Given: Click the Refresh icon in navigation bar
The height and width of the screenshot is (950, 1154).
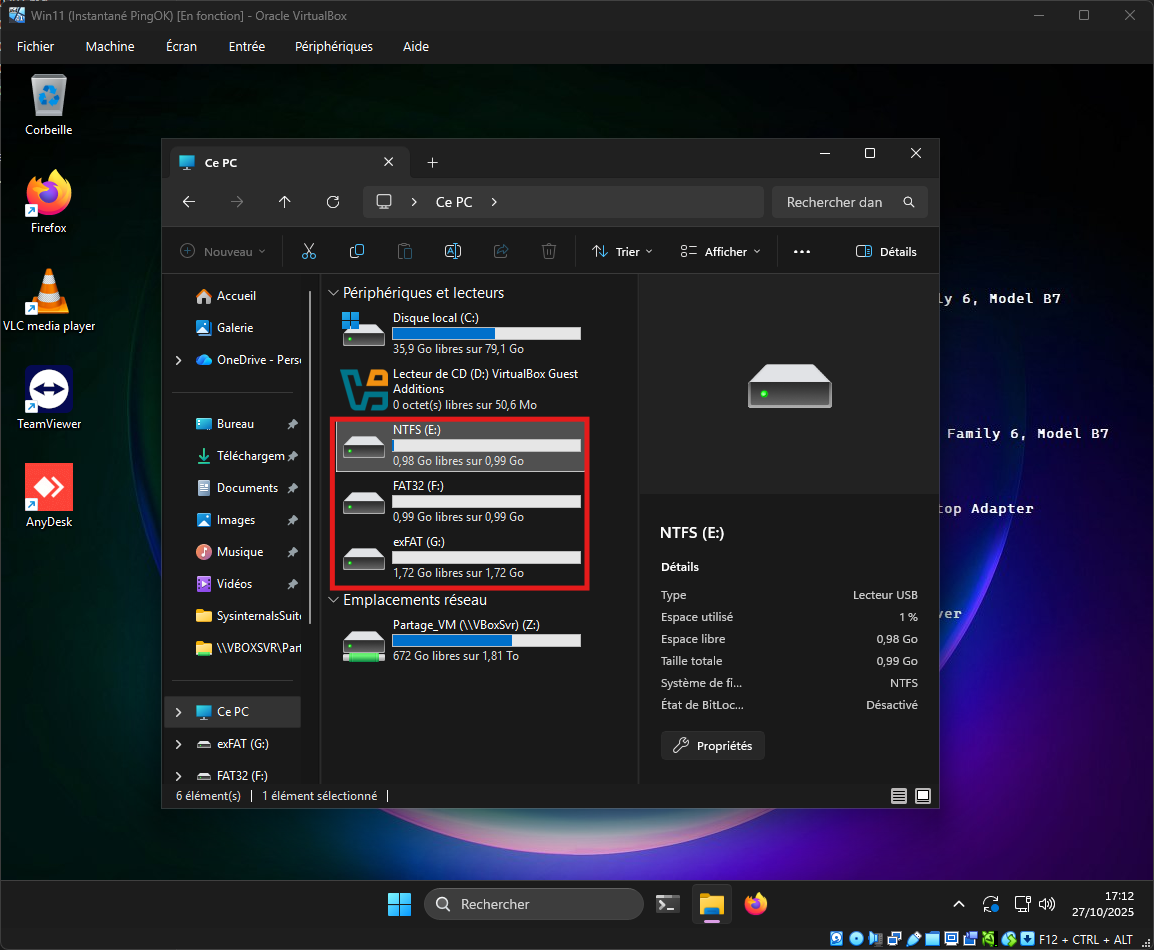Looking at the screenshot, I should tap(333, 202).
